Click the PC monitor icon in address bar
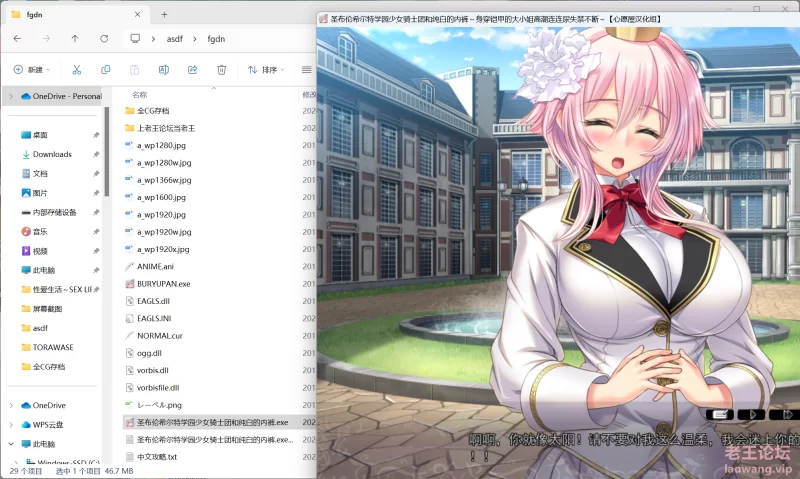 [x=135, y=39]
